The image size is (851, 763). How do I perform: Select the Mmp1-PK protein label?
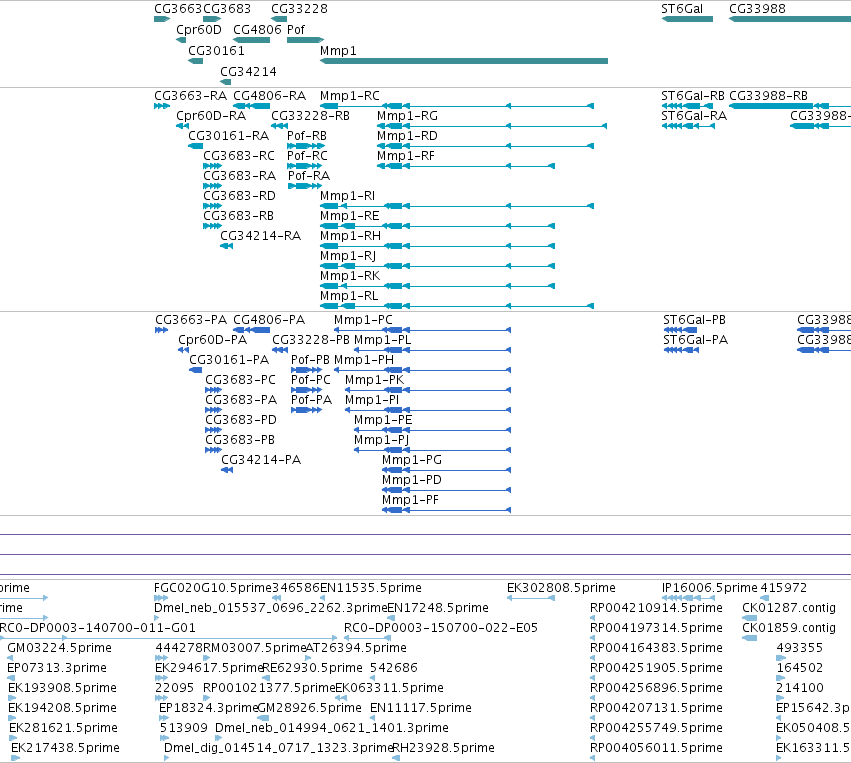pos(374,380)
